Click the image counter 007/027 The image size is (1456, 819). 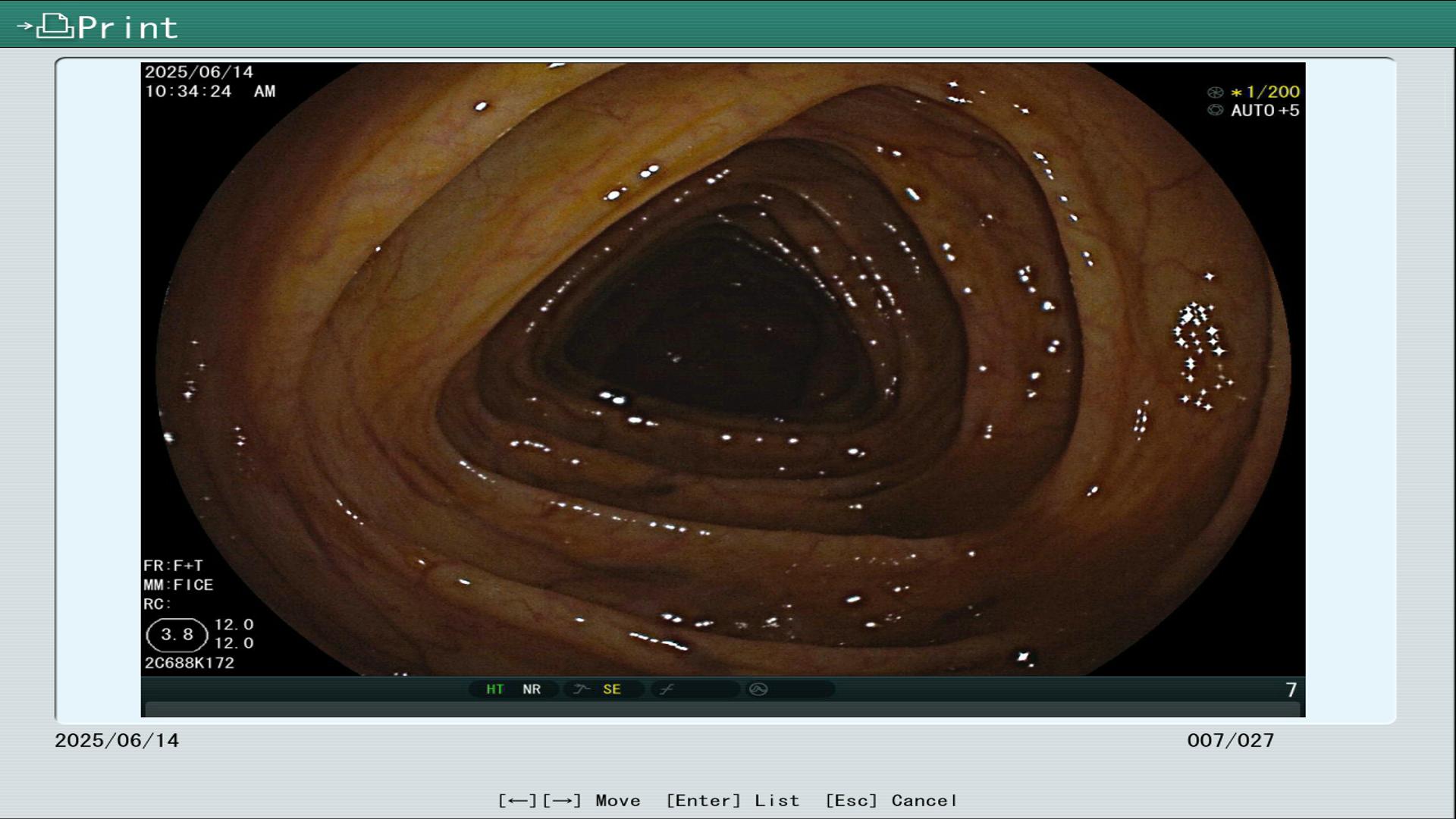tap(1231, 741)
